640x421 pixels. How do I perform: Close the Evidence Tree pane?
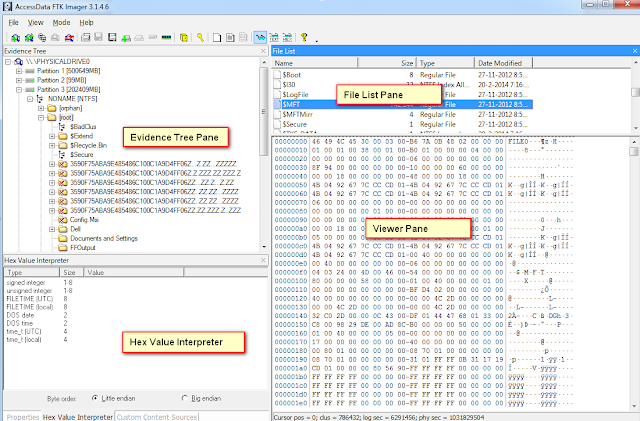263,51
